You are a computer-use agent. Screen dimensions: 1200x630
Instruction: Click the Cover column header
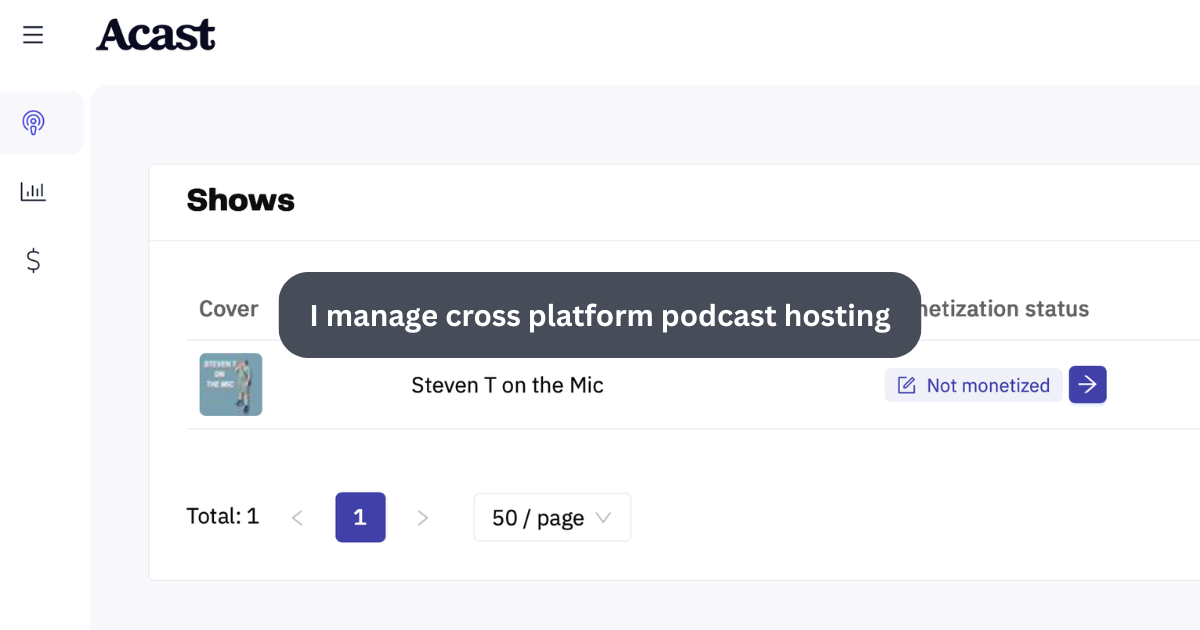(x=229, y=309)
